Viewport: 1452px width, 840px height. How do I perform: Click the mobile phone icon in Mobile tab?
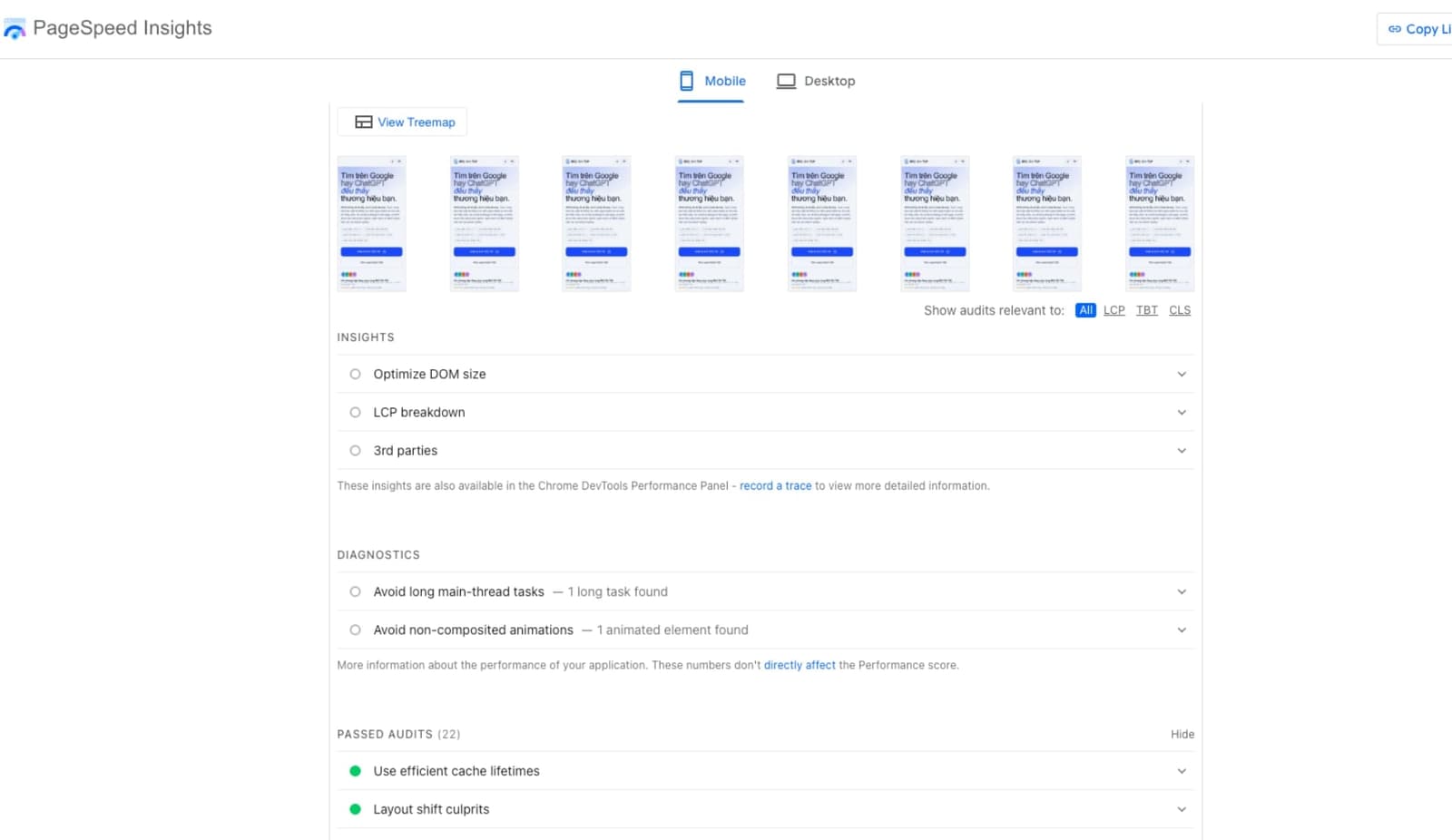click(x=687, y=81)
